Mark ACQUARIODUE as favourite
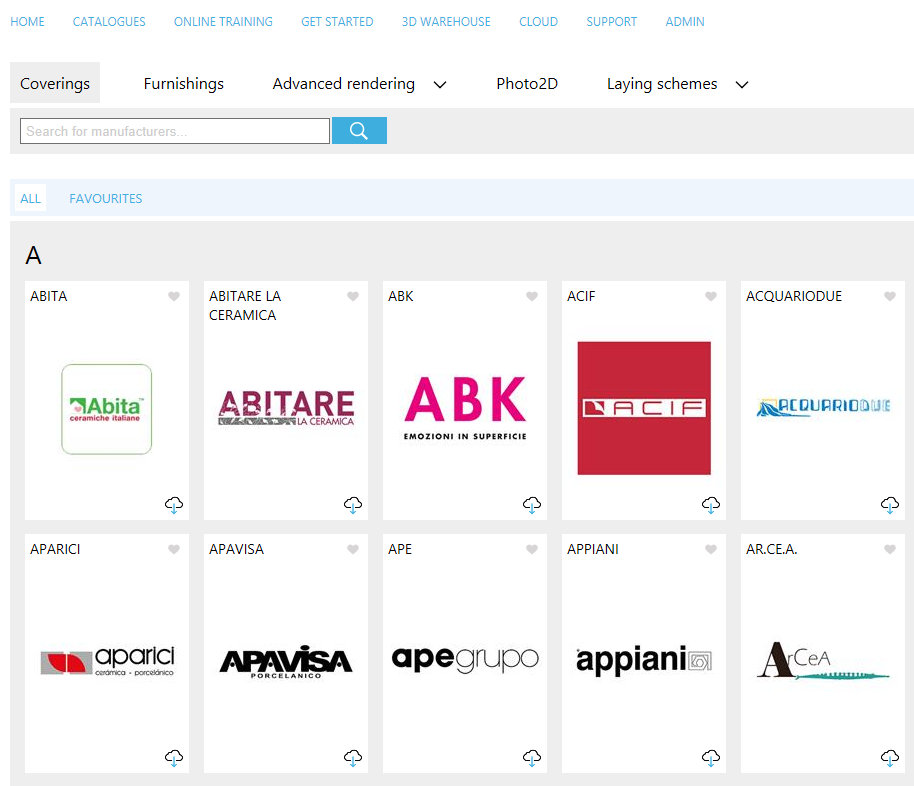This screenshot has width=914, height=786. [x=890, y=296]
